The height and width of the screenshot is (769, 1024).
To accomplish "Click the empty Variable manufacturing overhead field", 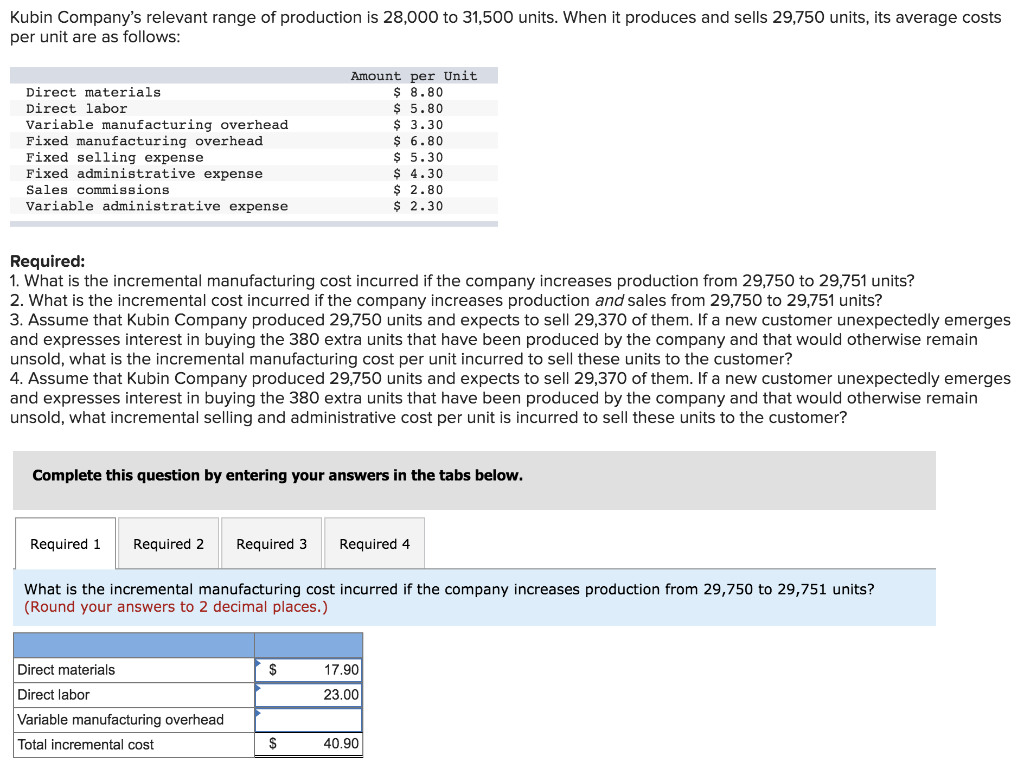I will coord(308,719).
